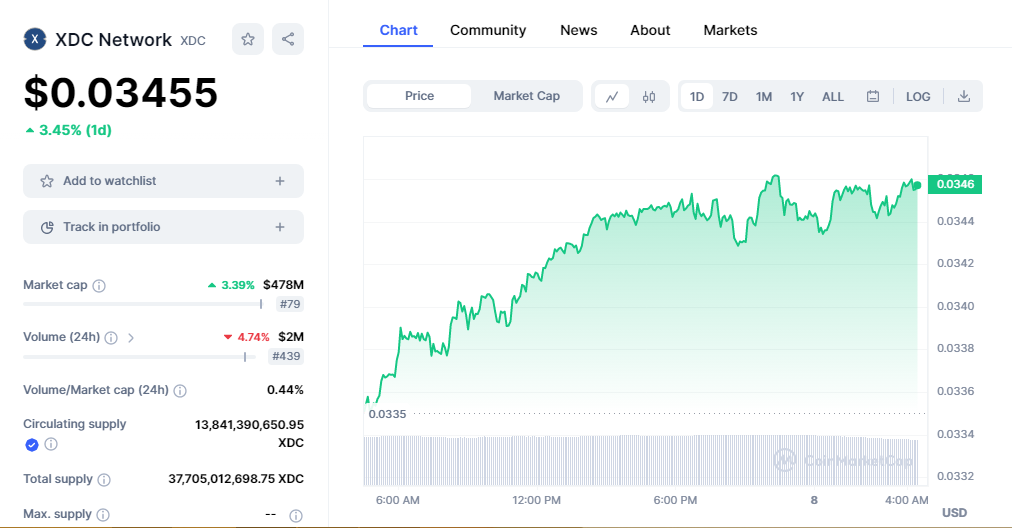The height and width of the screenshot is (528, 1012).
Task: Click the volume bars under the chart
Action: (641, 460)
